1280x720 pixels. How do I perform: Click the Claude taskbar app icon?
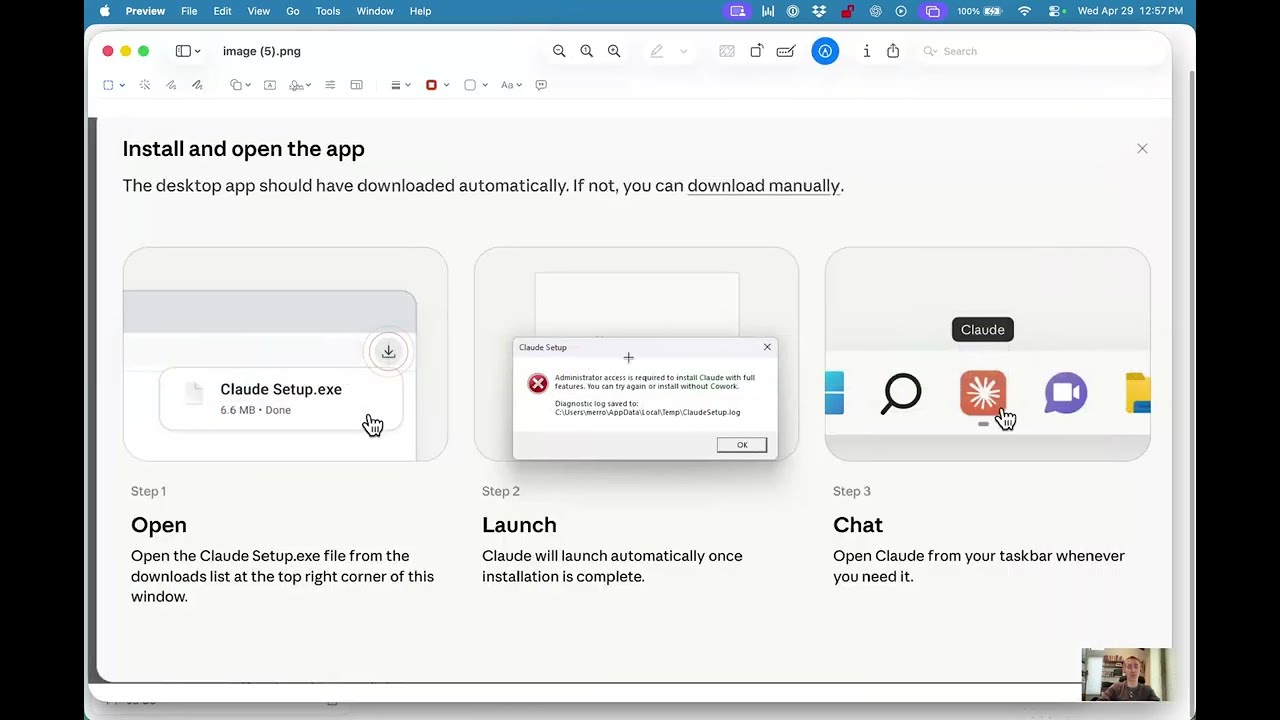point(983,393)
